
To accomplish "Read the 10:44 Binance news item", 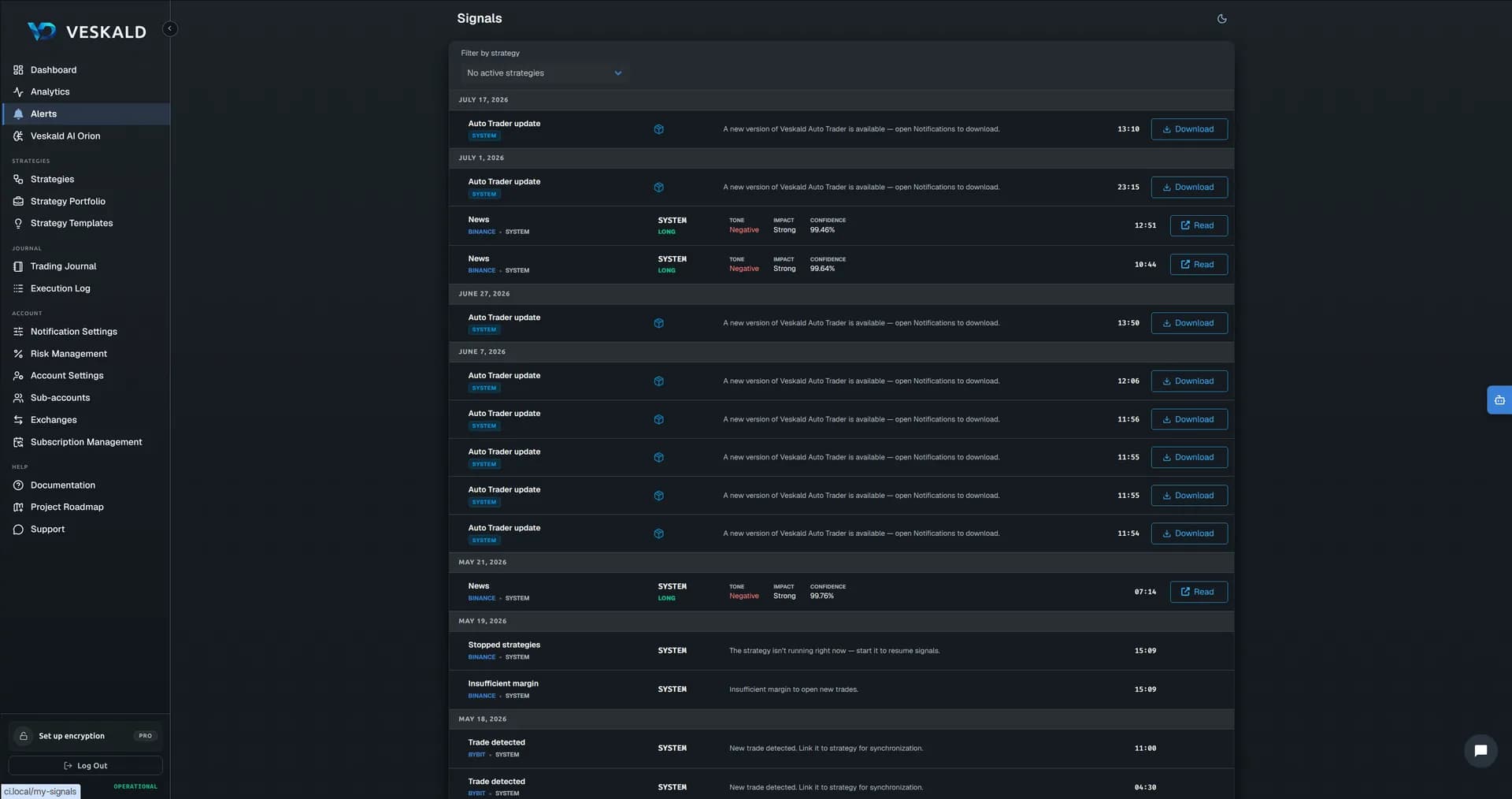I will coord(1198,265).
